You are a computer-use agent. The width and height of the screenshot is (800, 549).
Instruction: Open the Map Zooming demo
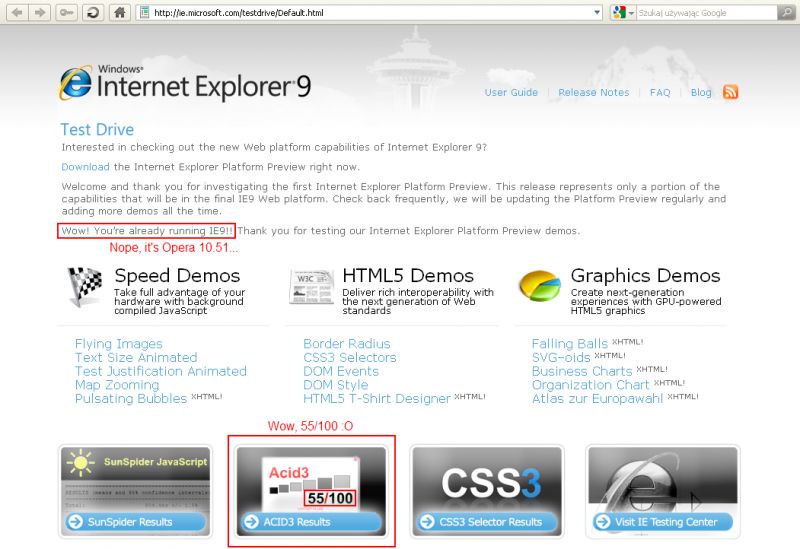[117, 385]
